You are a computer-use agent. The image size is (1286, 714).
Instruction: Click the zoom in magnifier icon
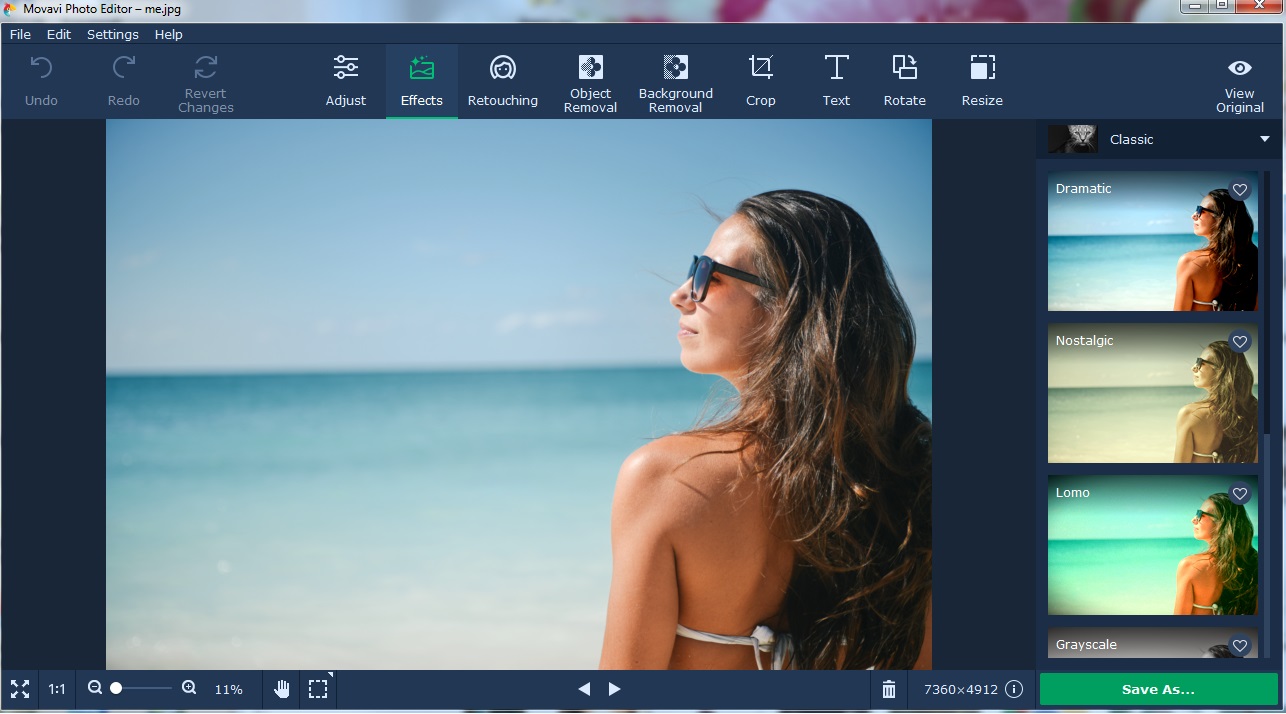pyautogui.click(x=189, y=688)
